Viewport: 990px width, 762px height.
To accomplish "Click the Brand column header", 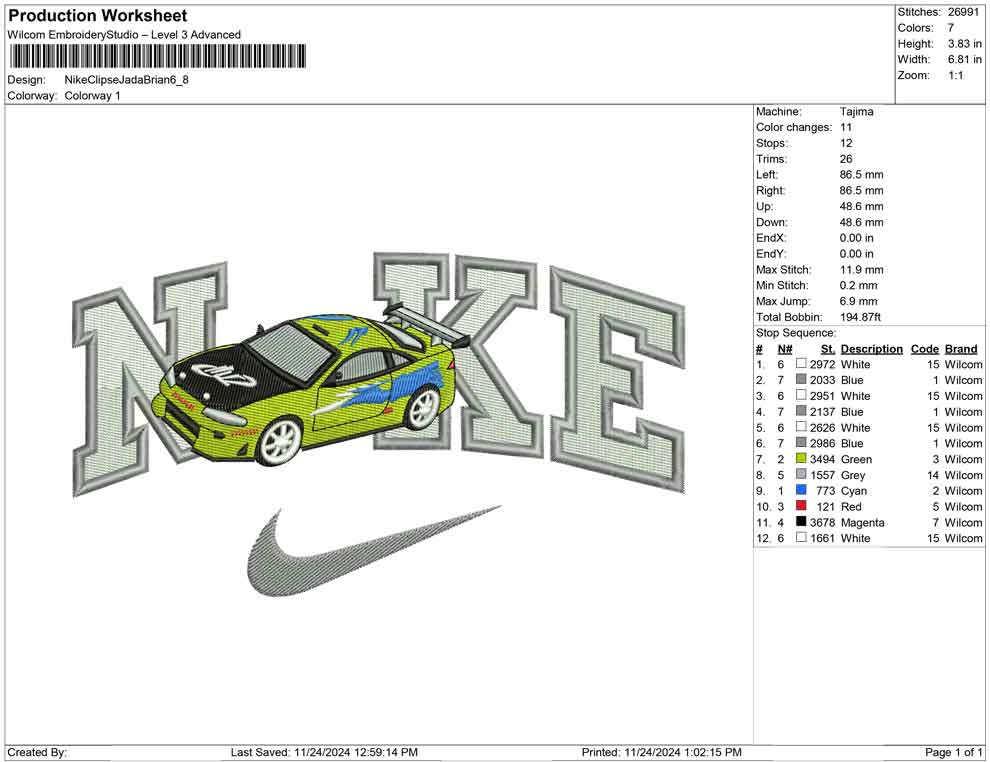I will [x=961, y=349].
